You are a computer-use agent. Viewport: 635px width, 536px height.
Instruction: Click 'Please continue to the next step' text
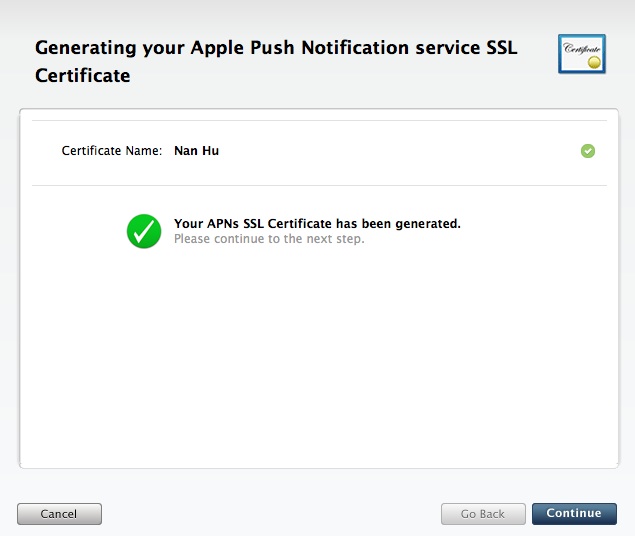[269, 240]
